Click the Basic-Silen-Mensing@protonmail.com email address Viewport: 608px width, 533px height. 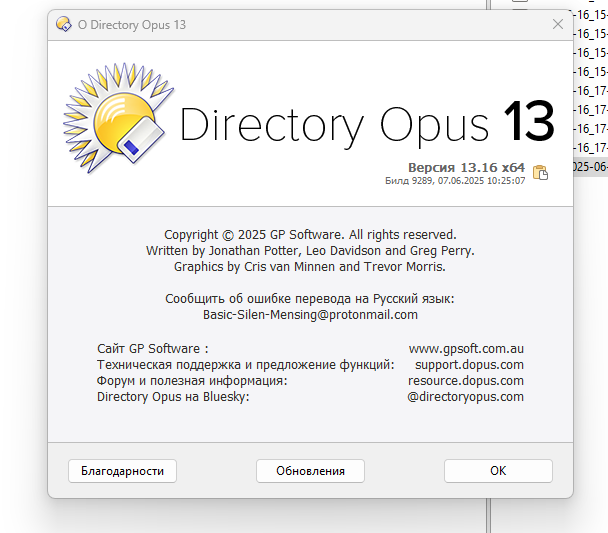pos(310,314)
